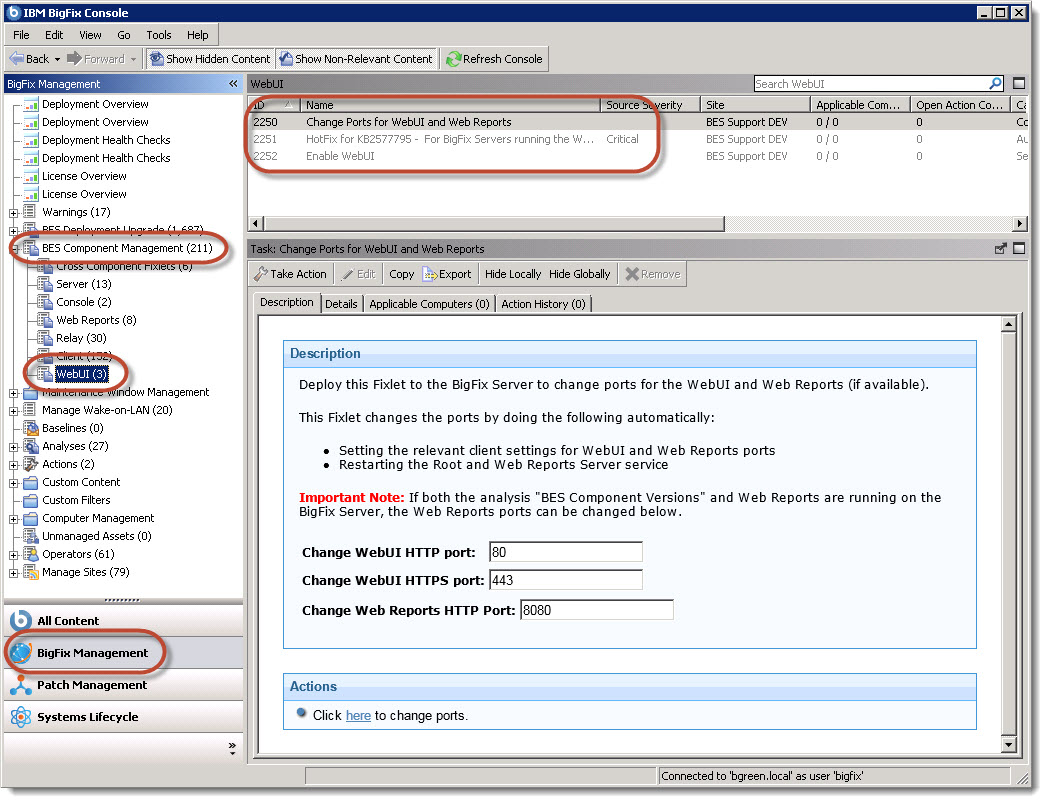The height and width of the screenshot is (803, 1047).
Task: Open the Tools menu
Action: click(x=158, y=33)
